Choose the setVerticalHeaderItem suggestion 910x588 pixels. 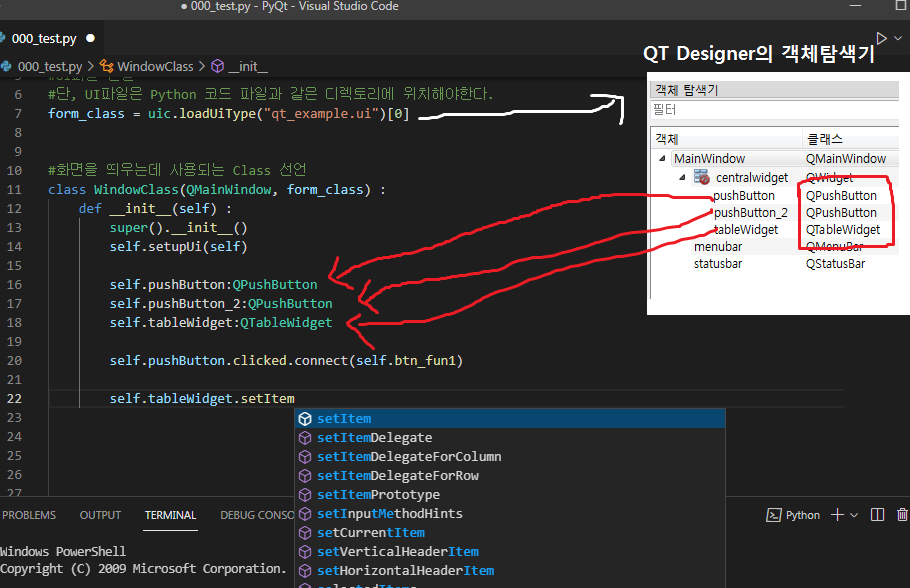point(510,551)
